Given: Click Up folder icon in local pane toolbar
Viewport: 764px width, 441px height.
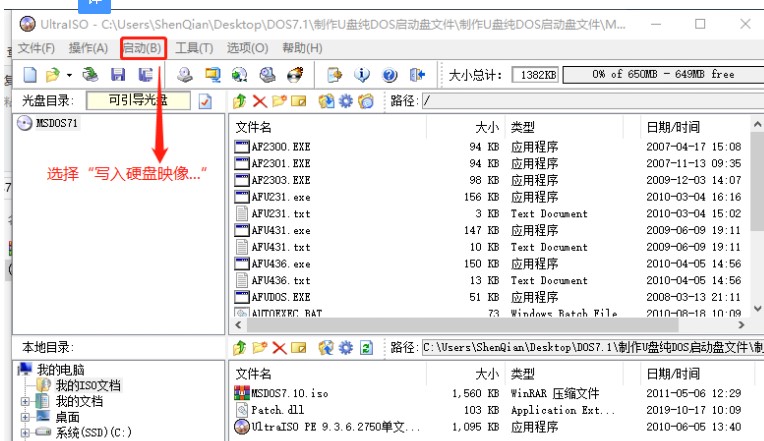Looking at the screenshot, I should [x=239, y=347].
